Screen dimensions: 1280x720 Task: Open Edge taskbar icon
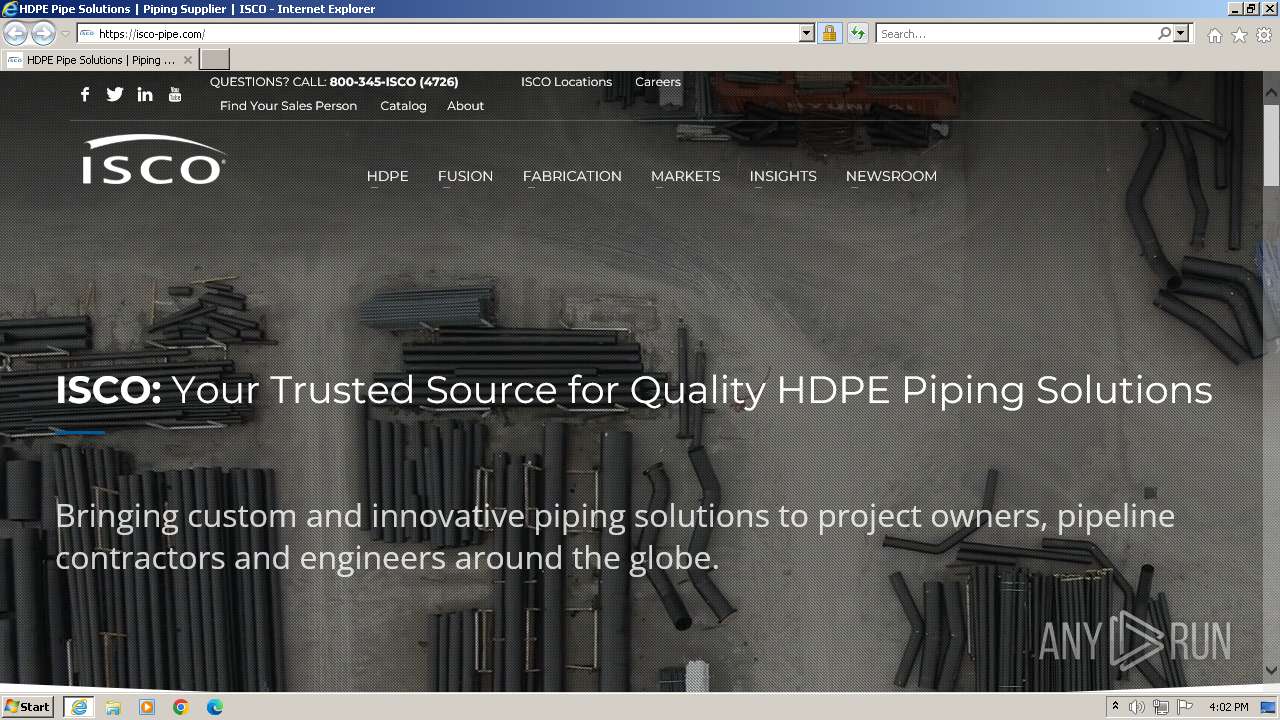(x=215, y=707)
